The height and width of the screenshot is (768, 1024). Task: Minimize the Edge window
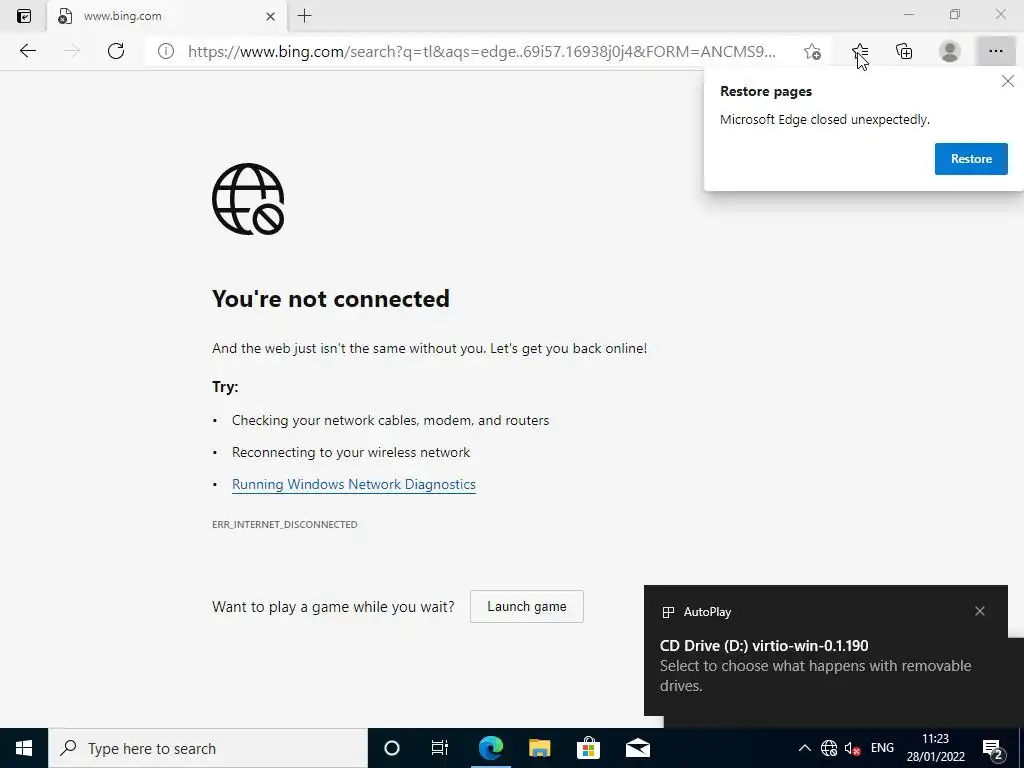tap(908, 14)
